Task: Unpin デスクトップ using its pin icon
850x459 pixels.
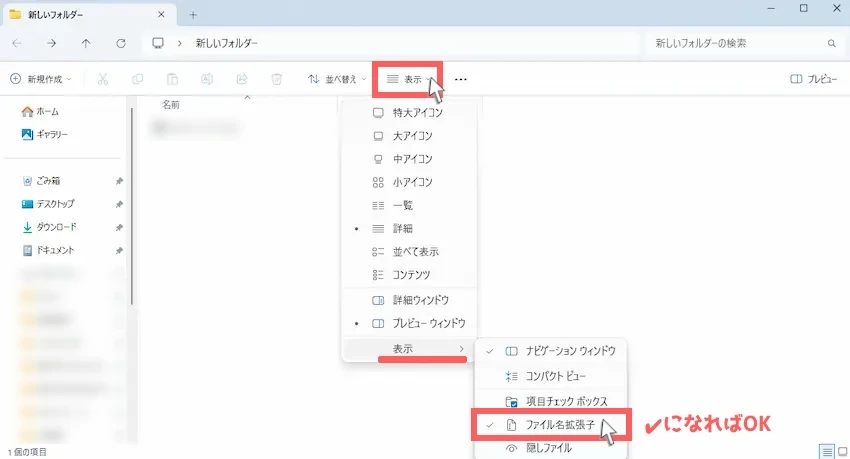Action: [x=119, y=205]
